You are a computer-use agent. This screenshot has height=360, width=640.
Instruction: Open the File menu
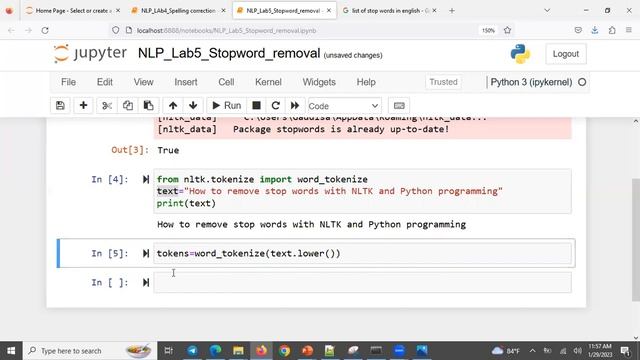pyautogui.click(x=68, y=82)
